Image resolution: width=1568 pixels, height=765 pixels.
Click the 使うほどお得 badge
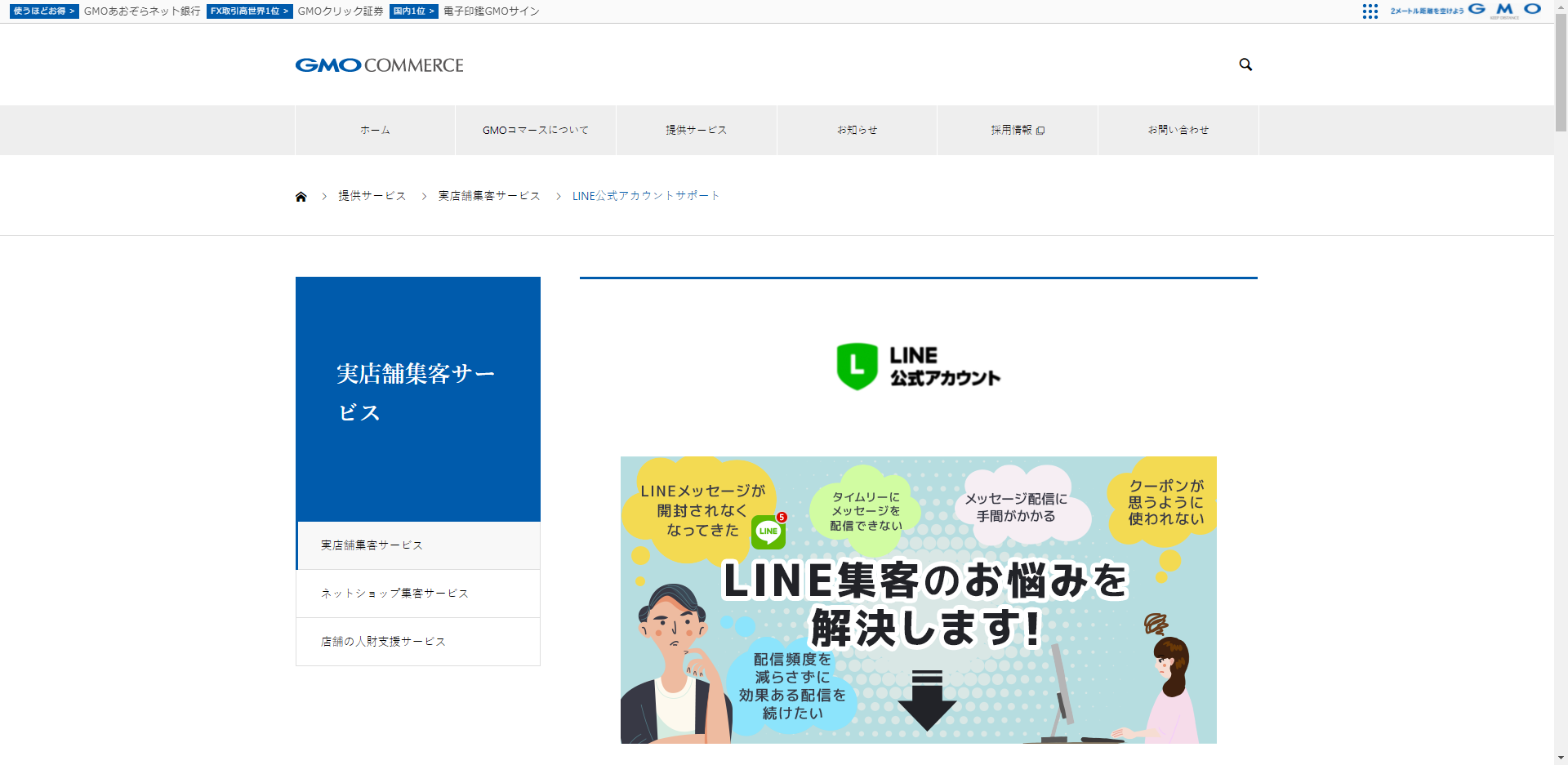coord(44,11)
